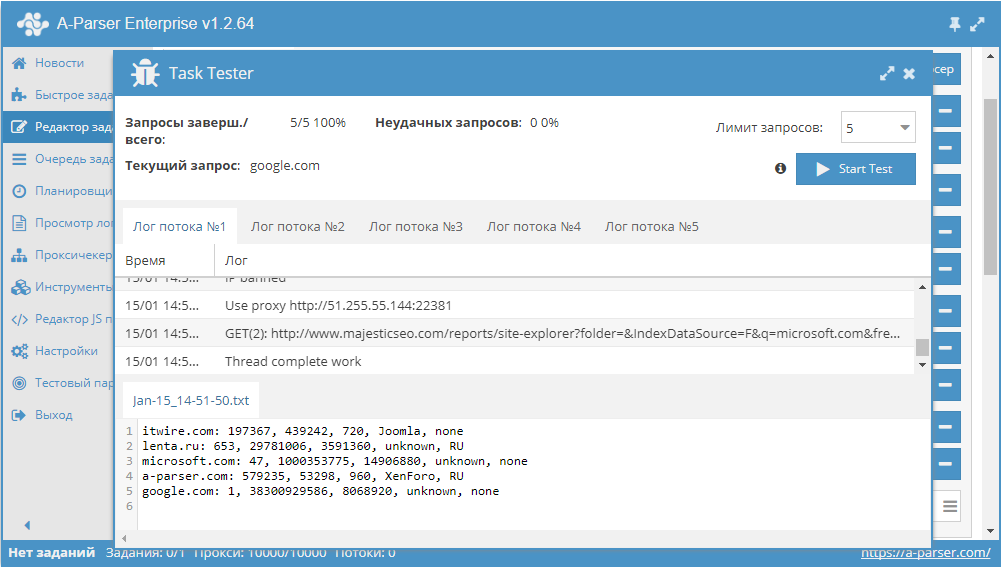
Task: Click the Планировщик clock icon
Action: pos(19,190)
